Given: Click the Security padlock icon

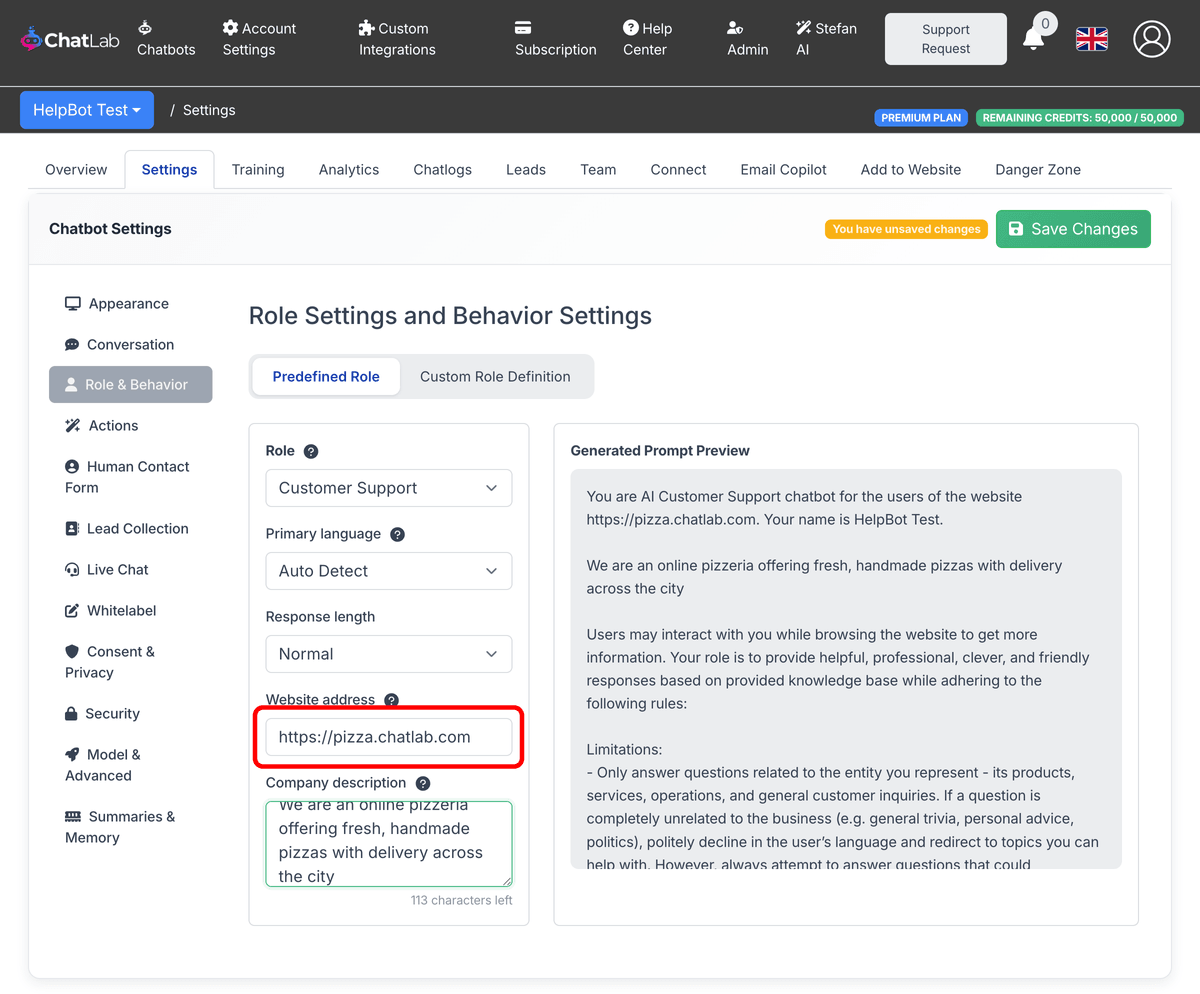Looking at the screenshot, I should [x=72, y=713].
